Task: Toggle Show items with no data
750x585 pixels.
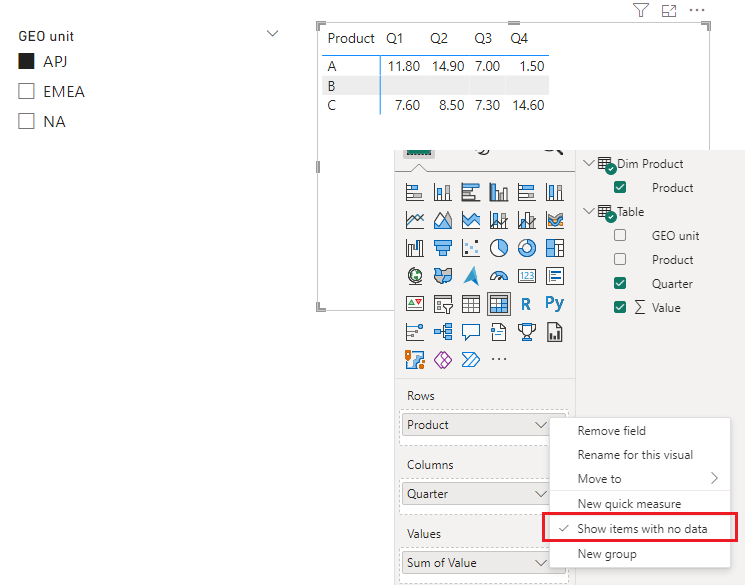Action: point(640,529)
